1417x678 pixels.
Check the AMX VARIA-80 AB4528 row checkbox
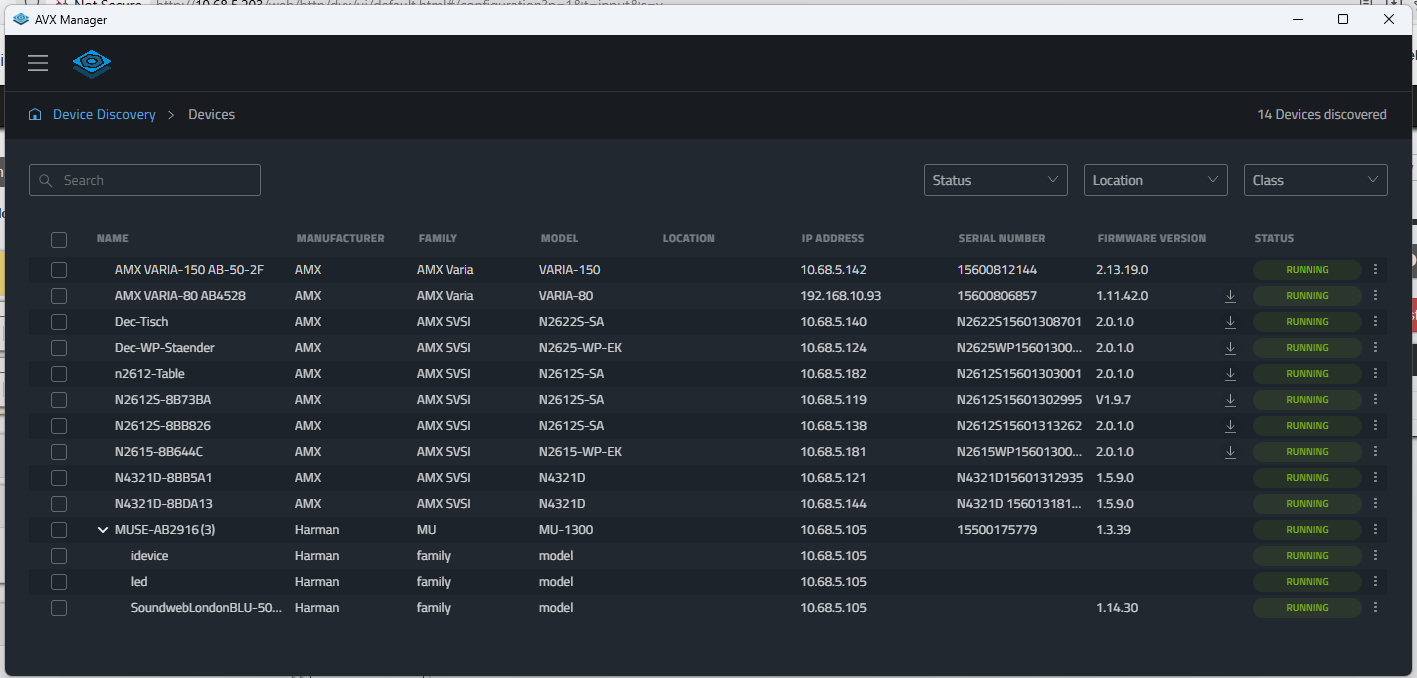click(x=59, y=296)
